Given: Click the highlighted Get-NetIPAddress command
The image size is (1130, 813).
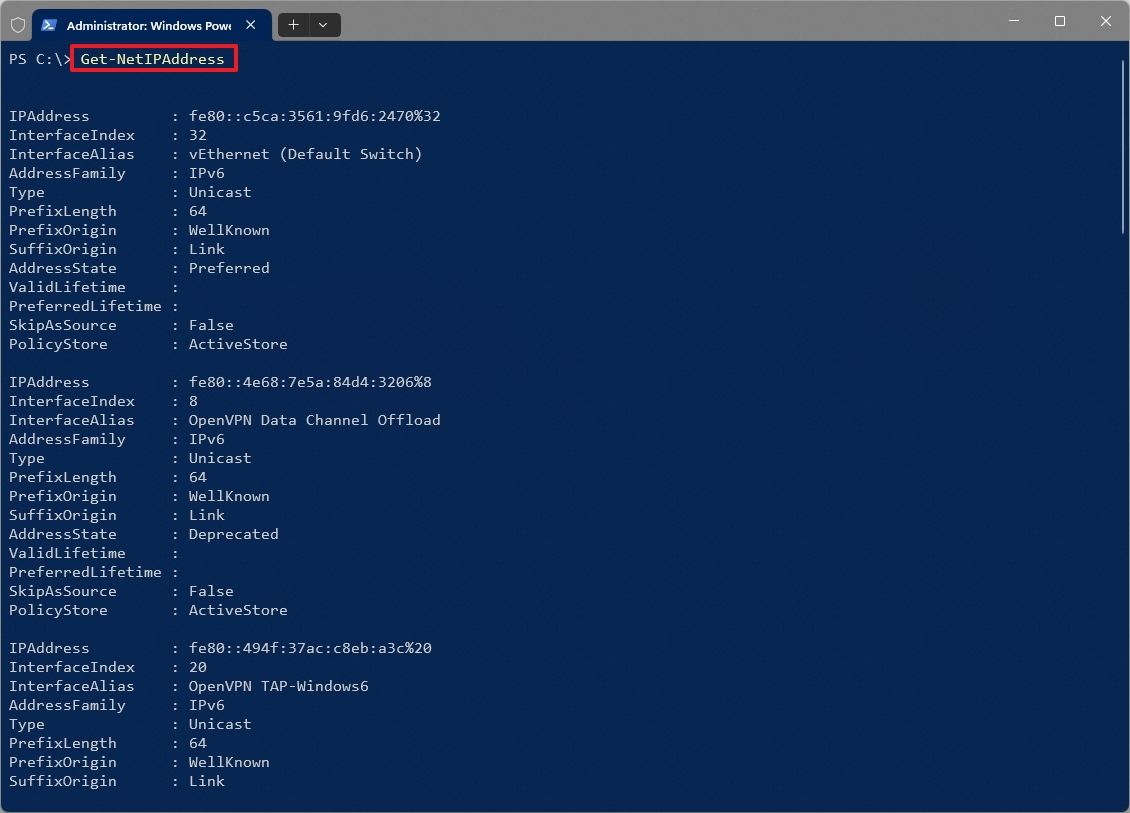Looking at the screenshot, I should (154, 59).
